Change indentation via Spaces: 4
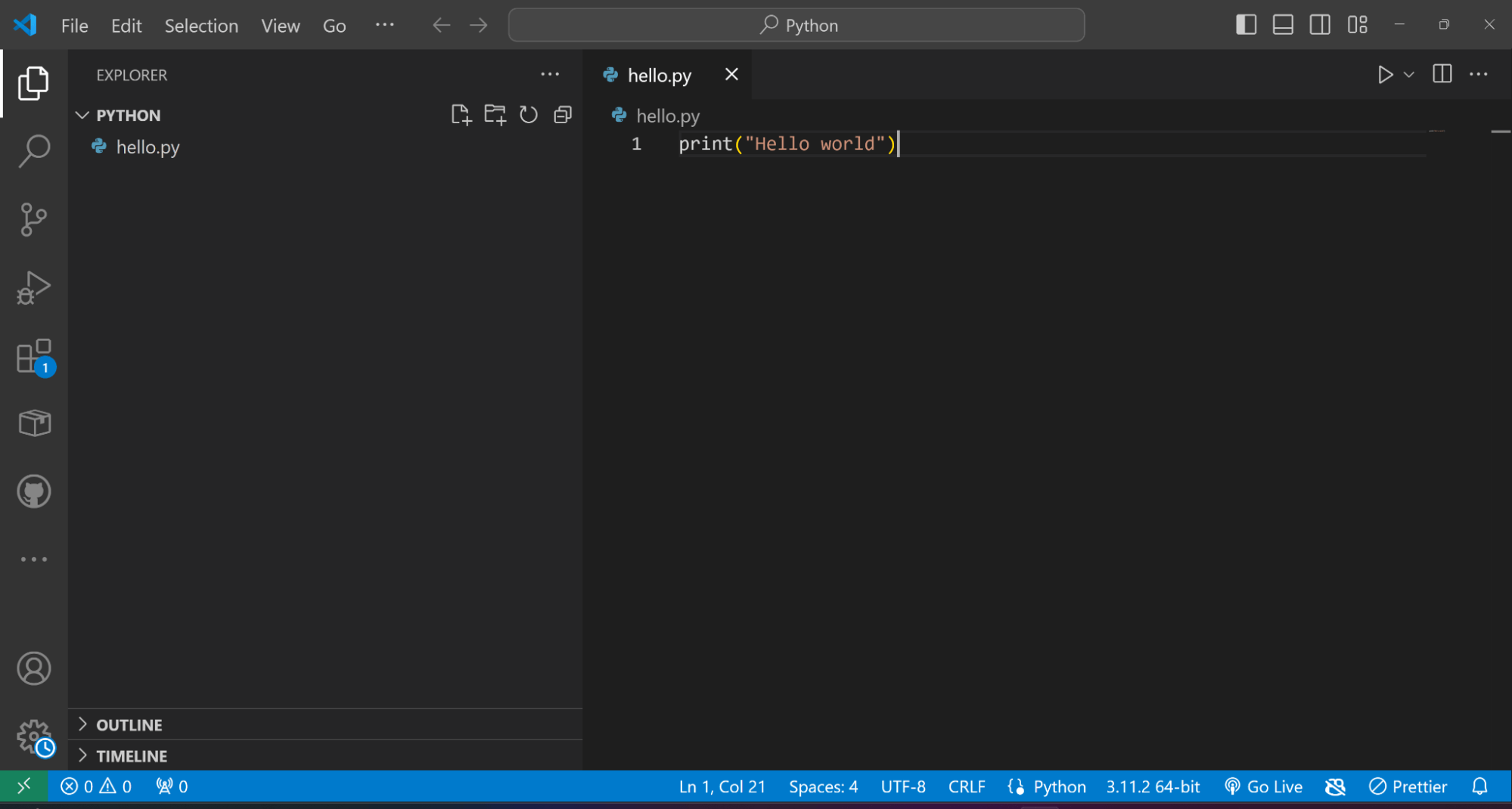The image size is (1512, 809). [823, 786]
